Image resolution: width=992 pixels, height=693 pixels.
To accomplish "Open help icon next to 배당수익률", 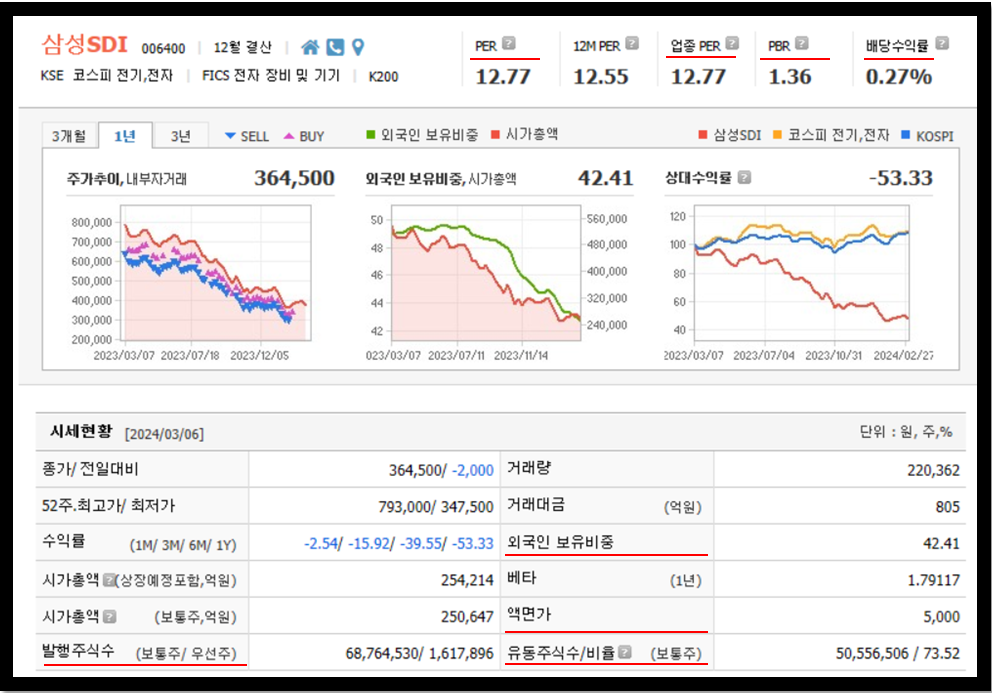I will coord(942,43).
